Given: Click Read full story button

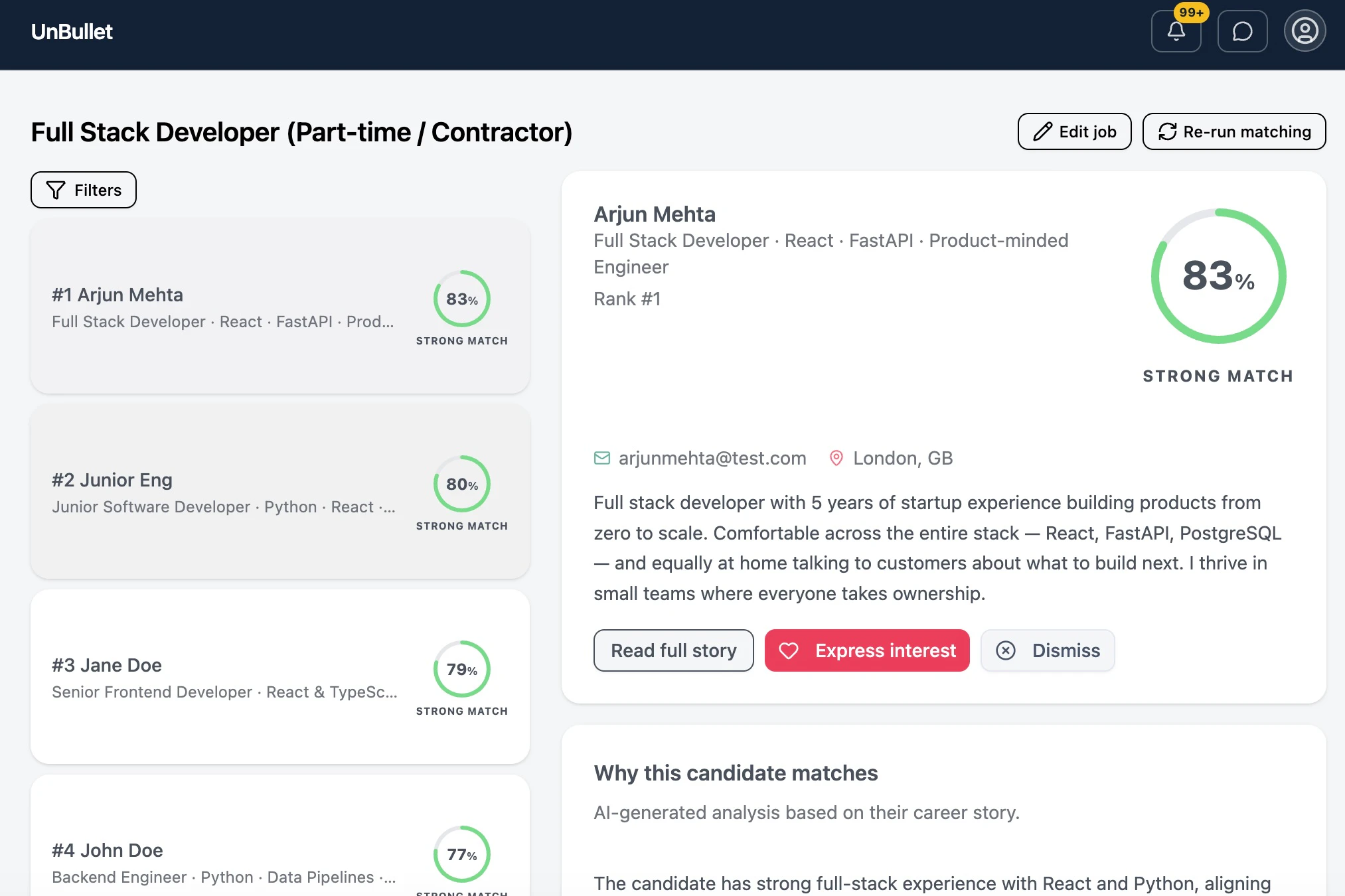Looking at the screenshot, I should [674, 650].
